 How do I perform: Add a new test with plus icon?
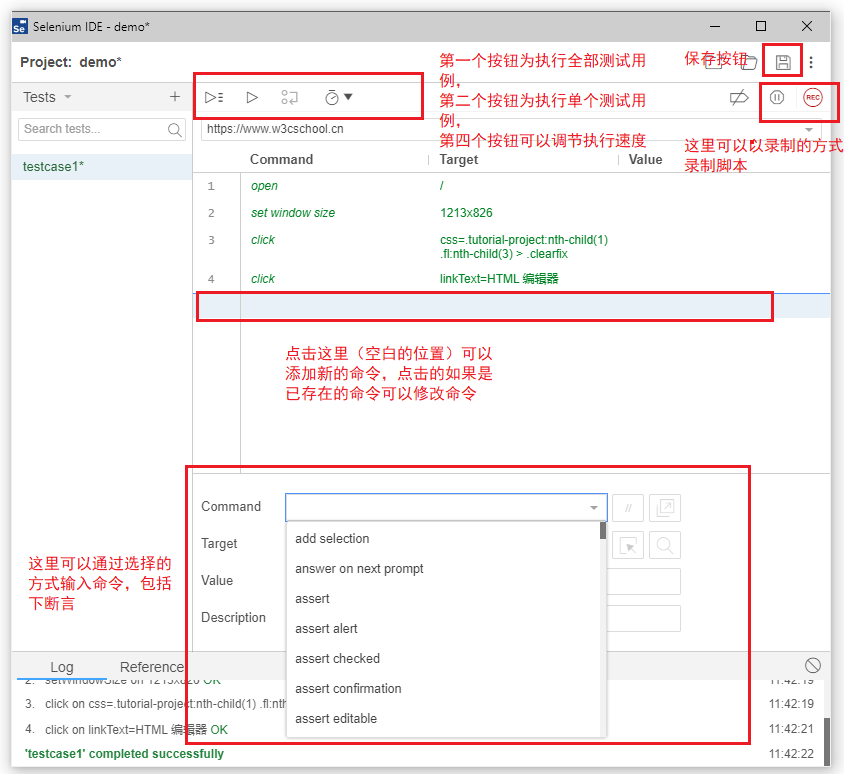tap(175, 97)
